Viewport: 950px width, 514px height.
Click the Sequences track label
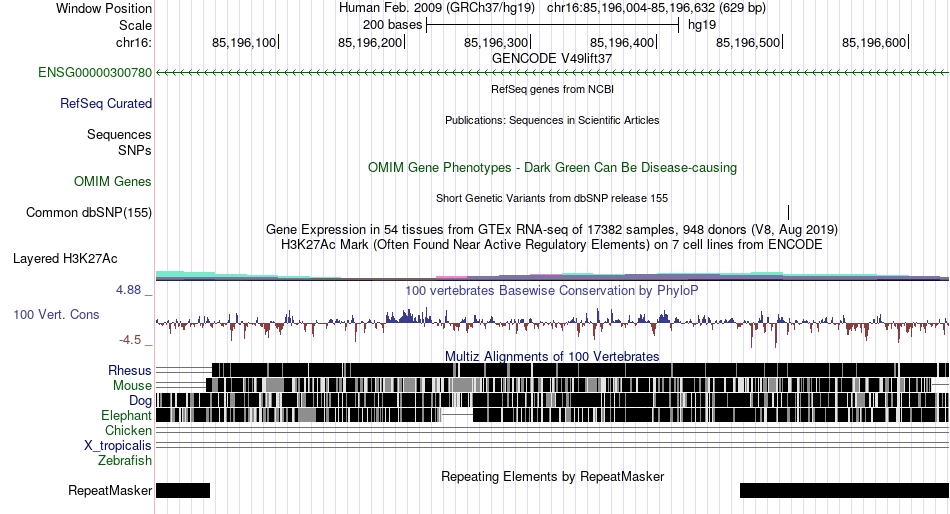pyautogui.click(x=119, y=135)
